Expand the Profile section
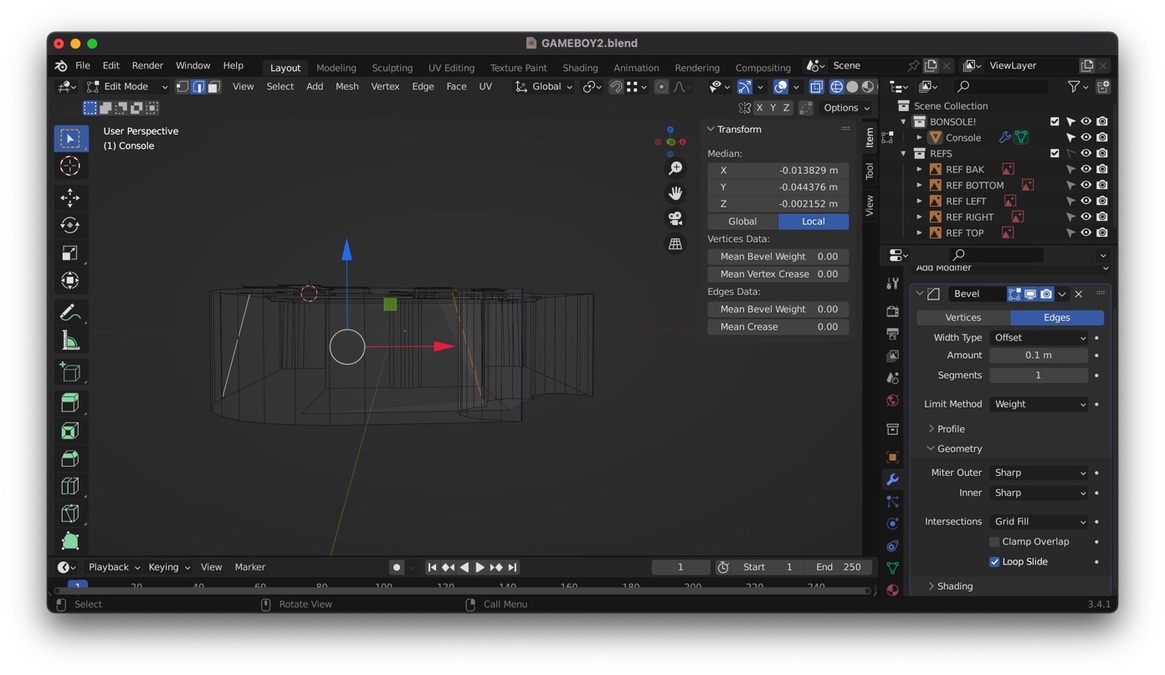Image resolution: width=1165 pixels, height=675 pixels. [950, 429]
